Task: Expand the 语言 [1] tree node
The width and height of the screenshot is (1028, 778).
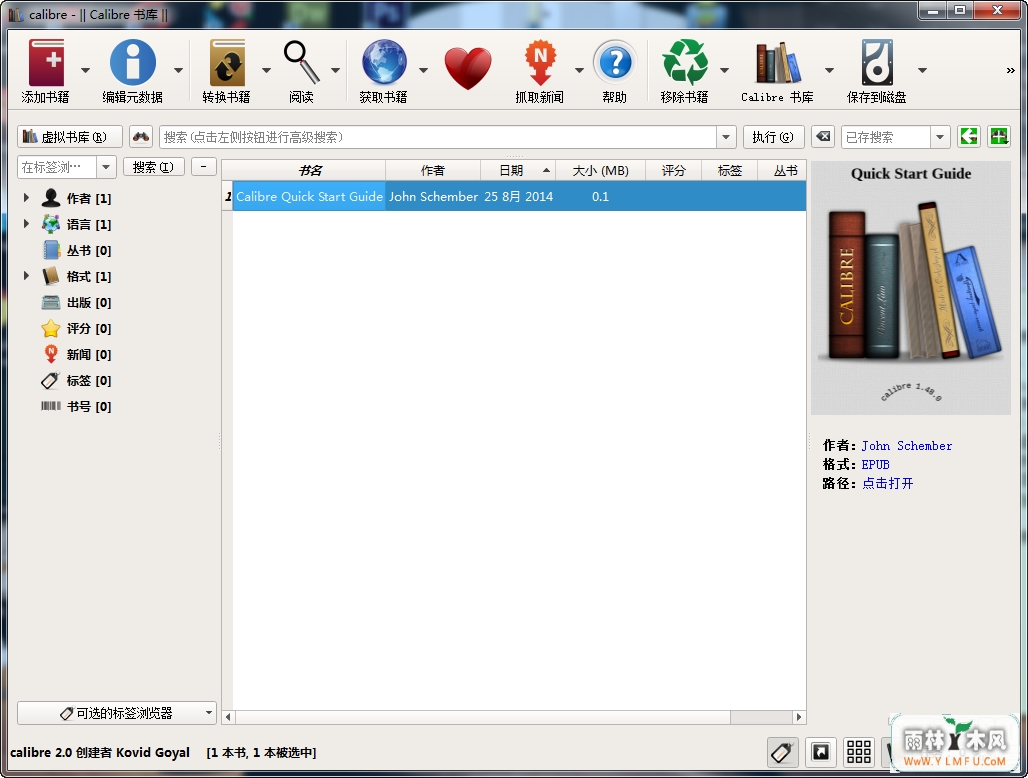Action: point(26,224)
